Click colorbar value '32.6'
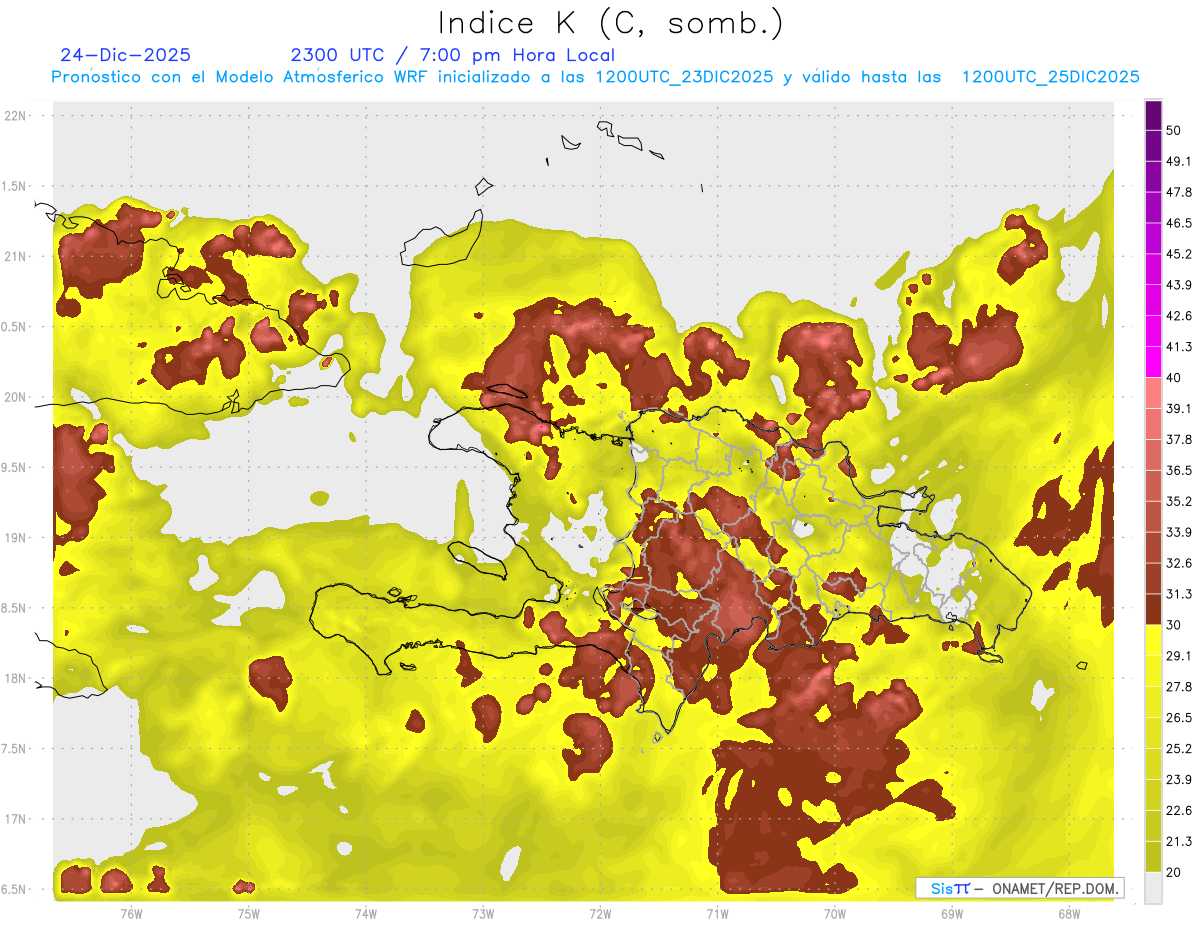 [1178, 563]
